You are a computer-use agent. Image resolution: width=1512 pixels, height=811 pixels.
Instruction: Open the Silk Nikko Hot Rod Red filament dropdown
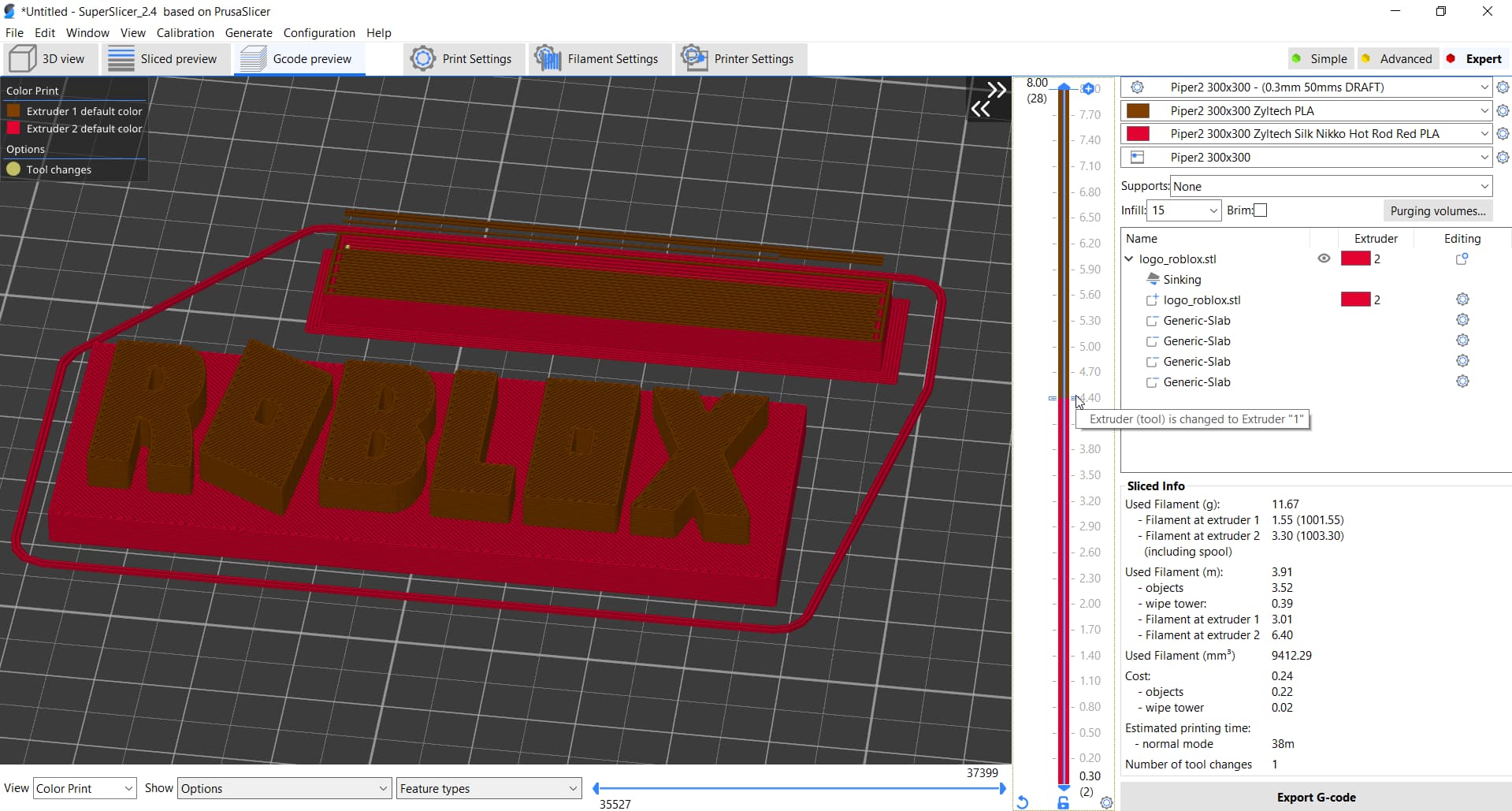tap(1306, 134)
